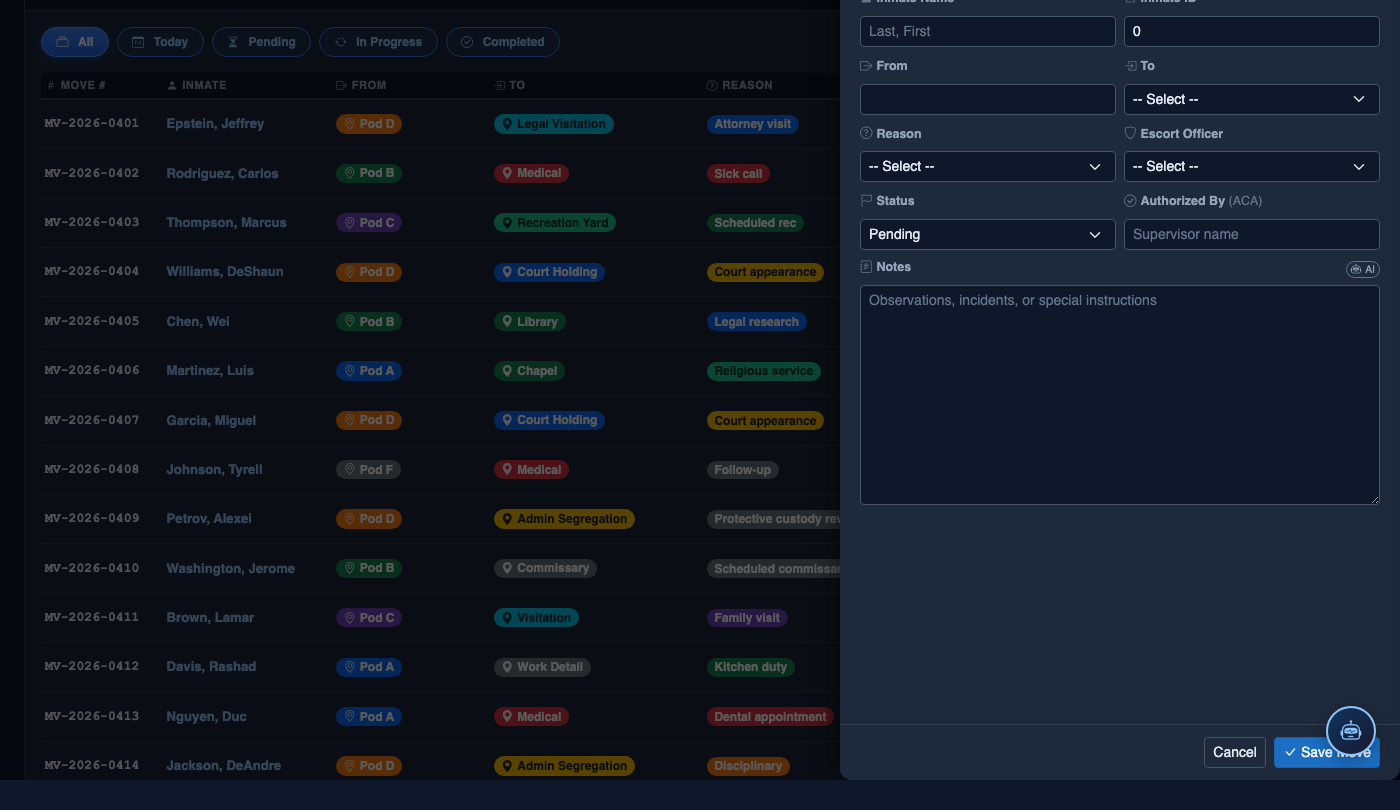Click the Dental appointment reason tag
The width and height of the screenshot is (1400, 810).
770,716
